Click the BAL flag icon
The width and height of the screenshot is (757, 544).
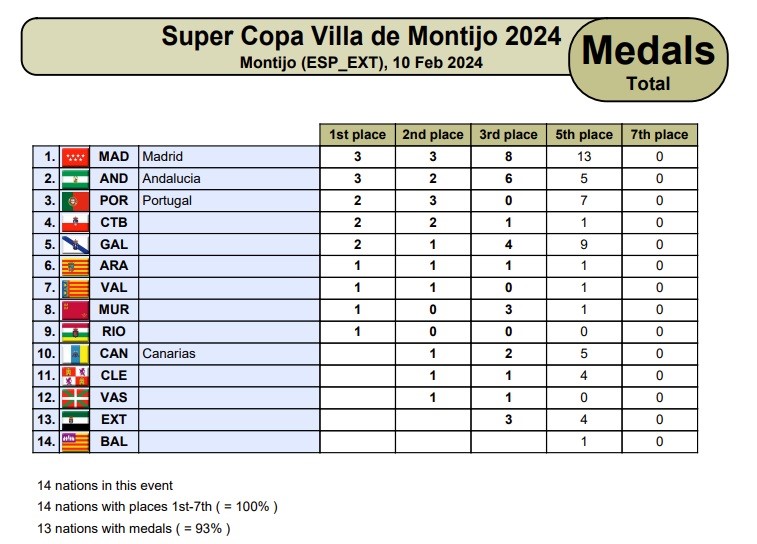click(76, 441)
